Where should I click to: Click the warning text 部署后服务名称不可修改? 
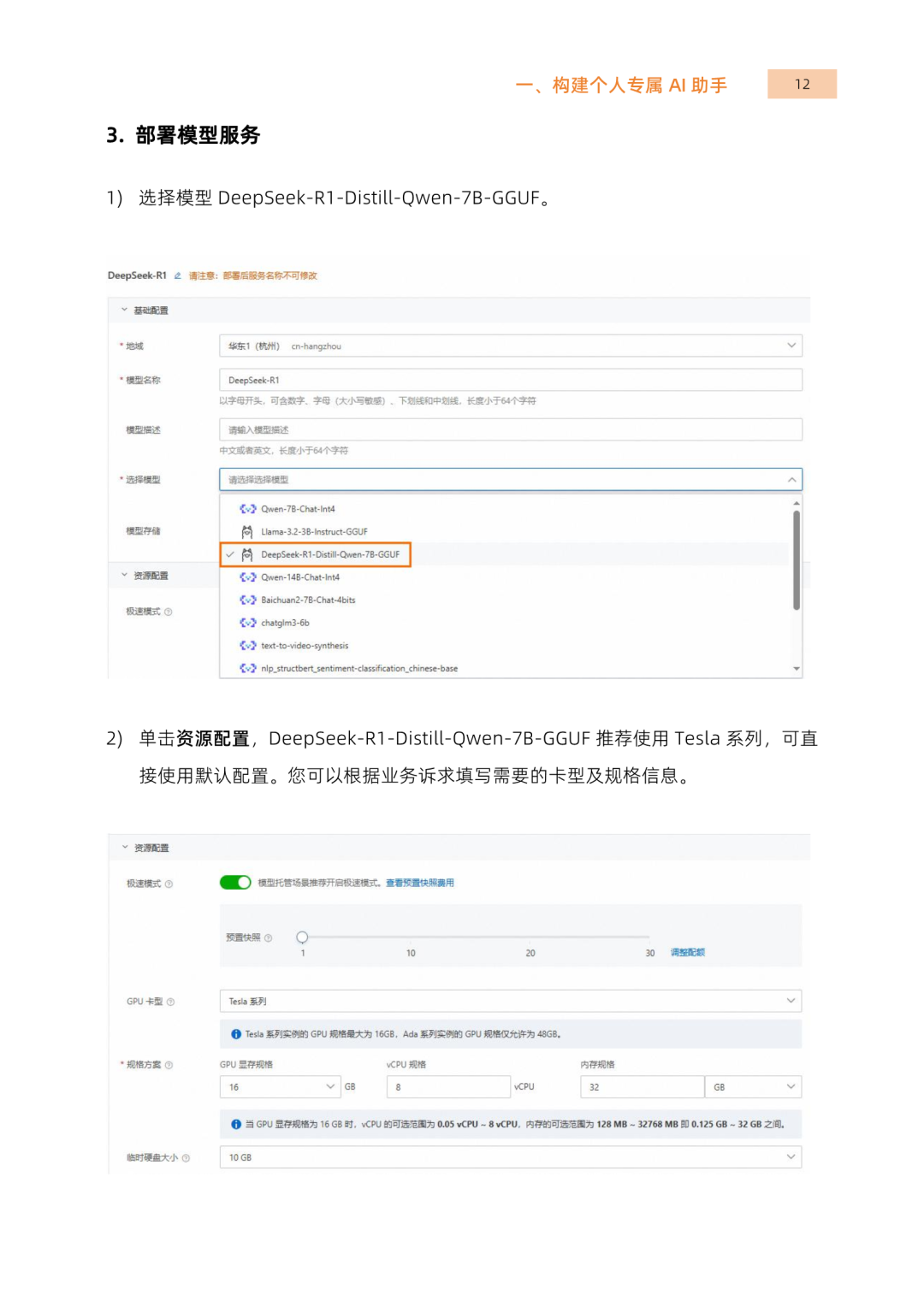tap(269, 275)
